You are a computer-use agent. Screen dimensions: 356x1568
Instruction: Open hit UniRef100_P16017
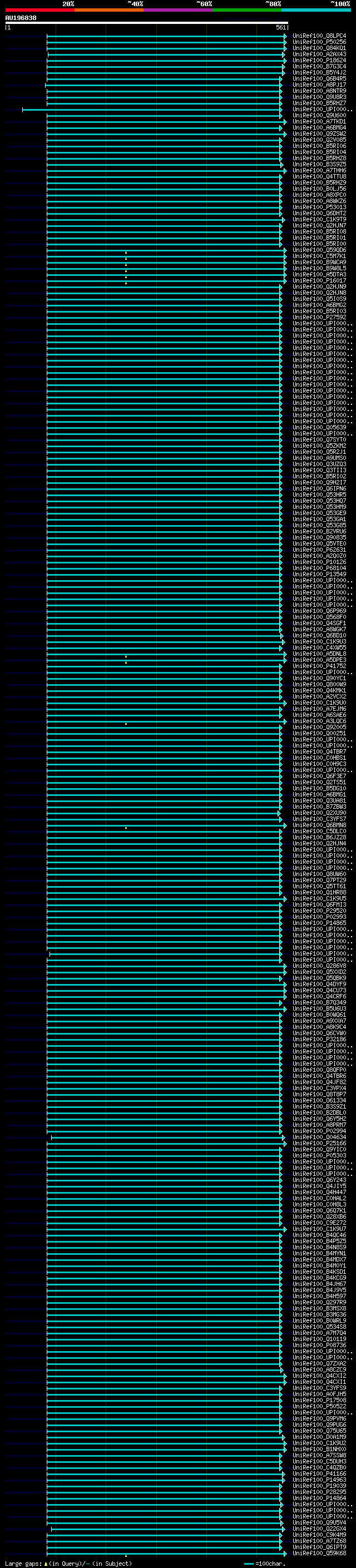point(319,280)
